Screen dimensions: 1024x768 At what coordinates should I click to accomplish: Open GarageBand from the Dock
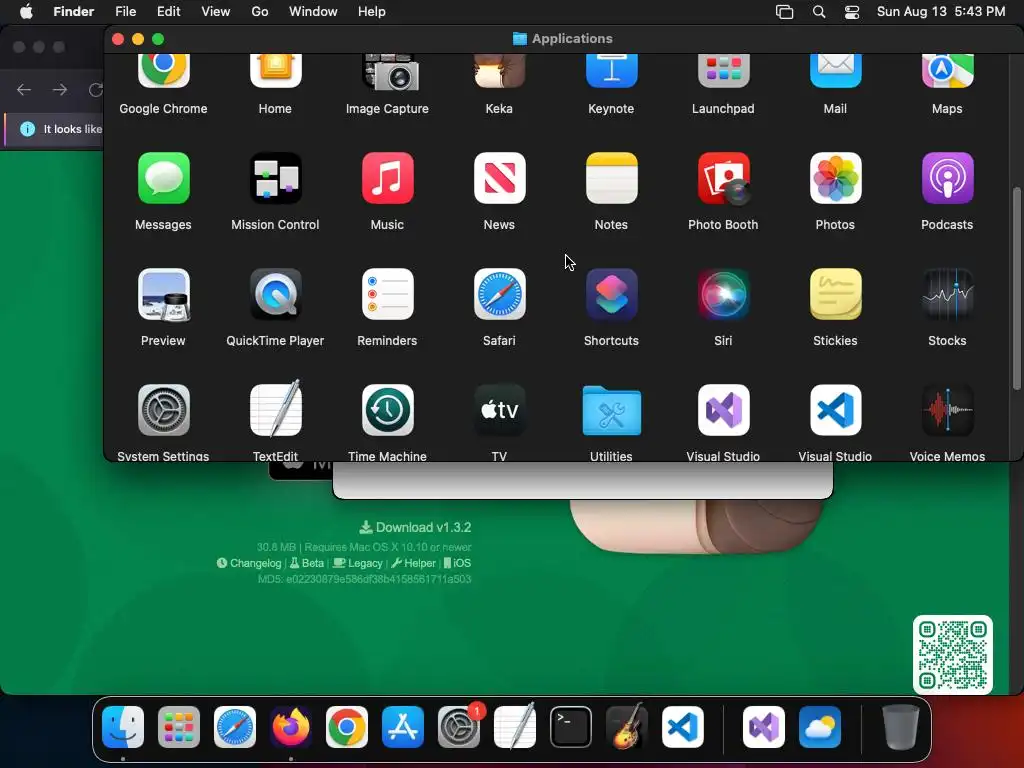pyautogui.click(x=627, y=726)
